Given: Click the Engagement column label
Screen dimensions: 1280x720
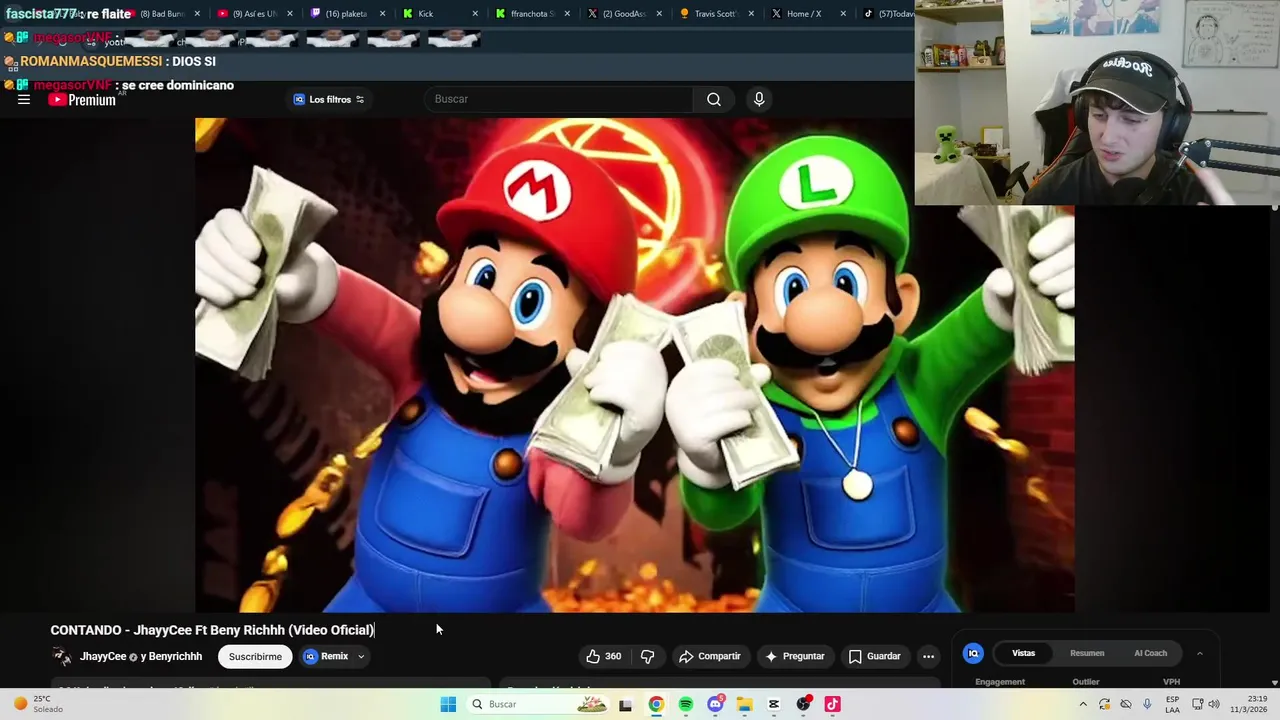Looking at the screenshot, I should click(1000, 682).
